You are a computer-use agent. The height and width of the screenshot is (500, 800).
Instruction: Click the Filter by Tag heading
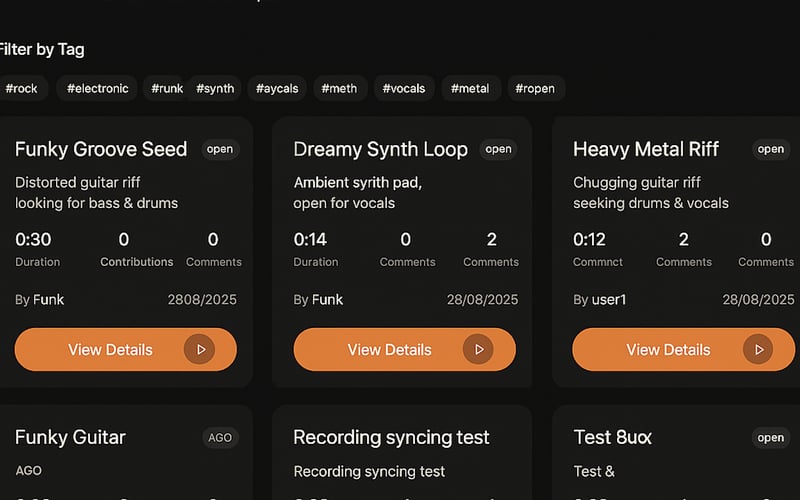tap(42, 49)
